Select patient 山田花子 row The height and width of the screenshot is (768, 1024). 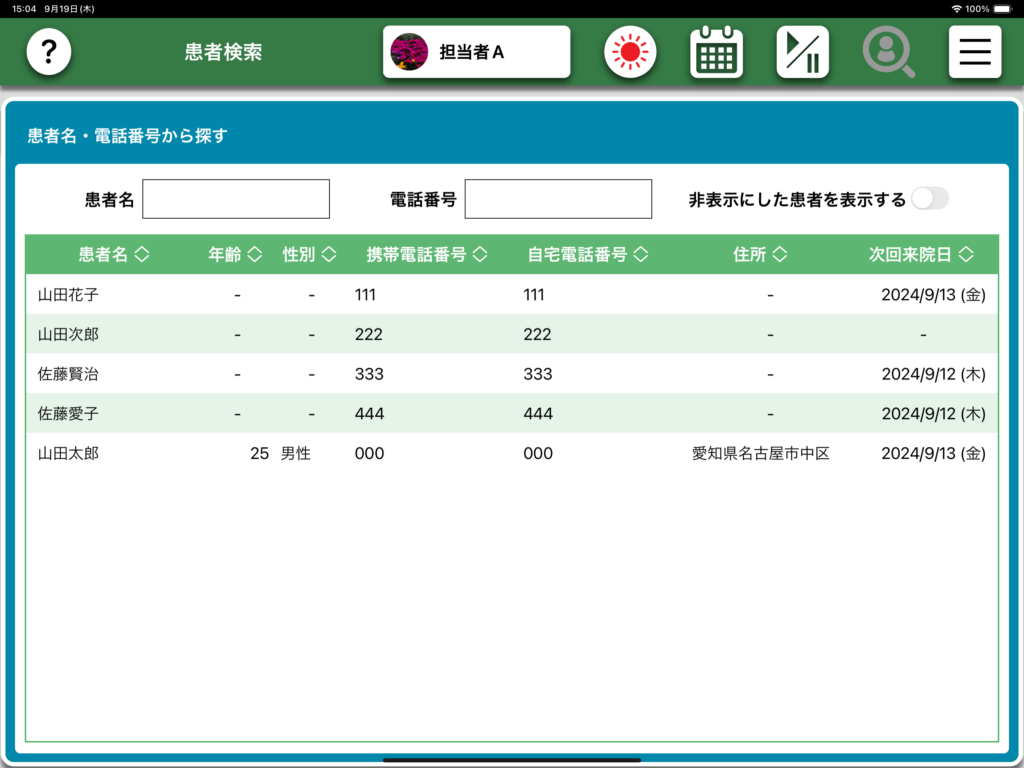[x=68, y=295]
